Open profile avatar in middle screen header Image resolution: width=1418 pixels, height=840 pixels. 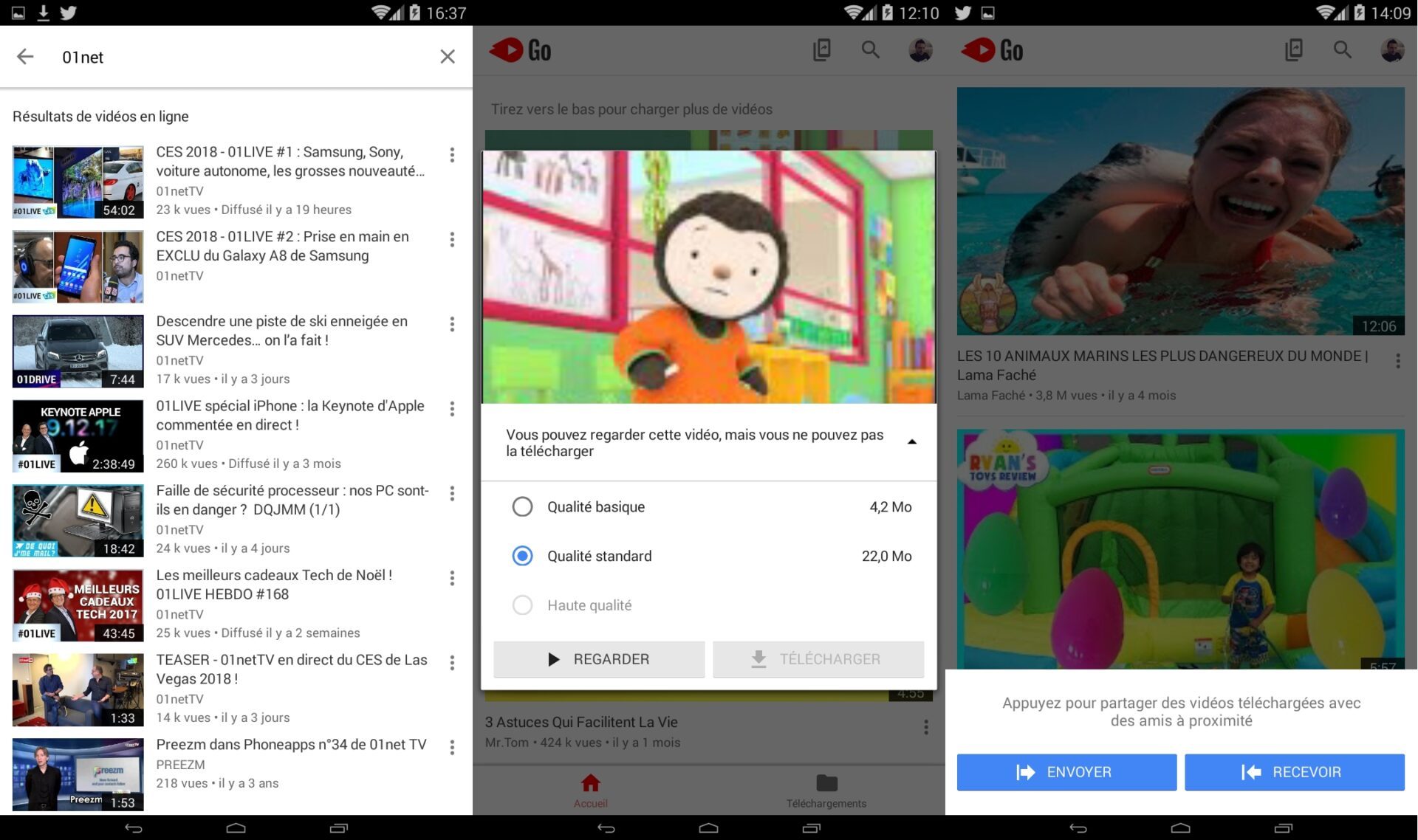point(919,50)
